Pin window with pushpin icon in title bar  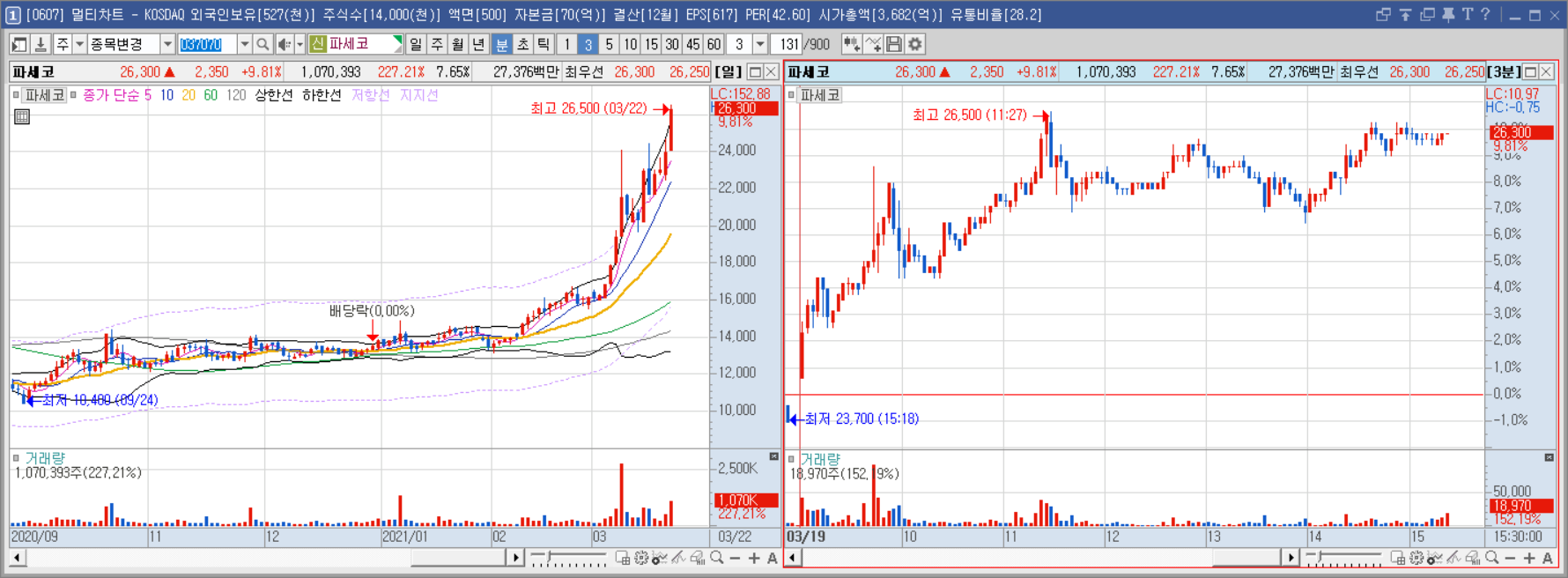point(1448,14)
